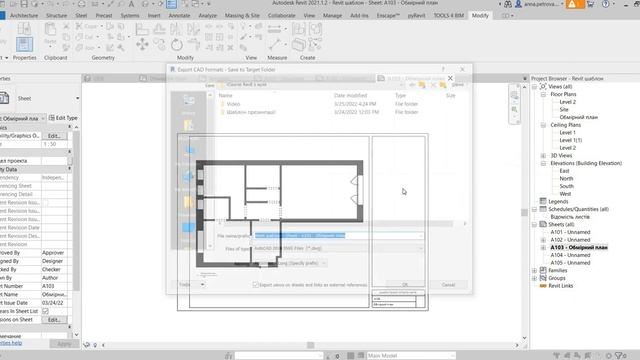Viewport: 640px width, 360px height.
Task: Click the horizontal scrollbar thumb below drawing area
Action: point(311,345)
